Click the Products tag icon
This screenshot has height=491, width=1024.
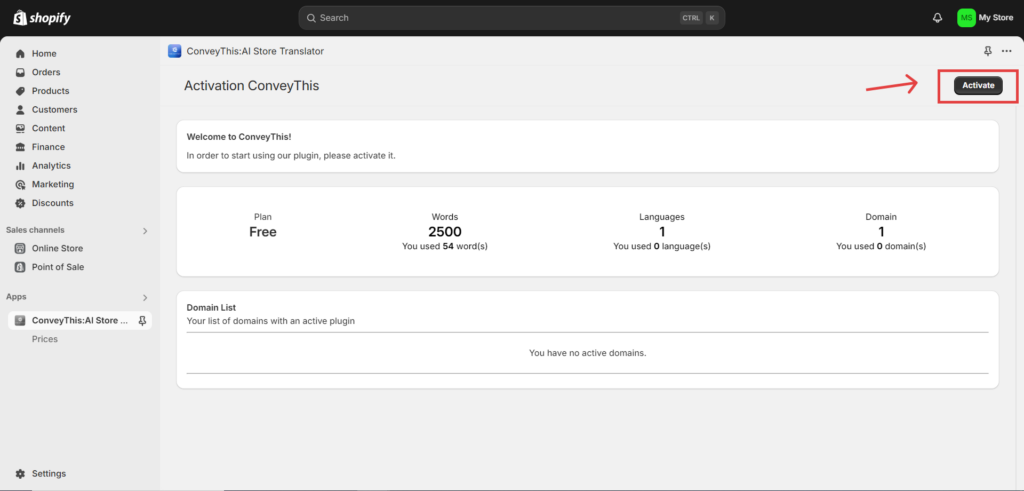point(20,91)
